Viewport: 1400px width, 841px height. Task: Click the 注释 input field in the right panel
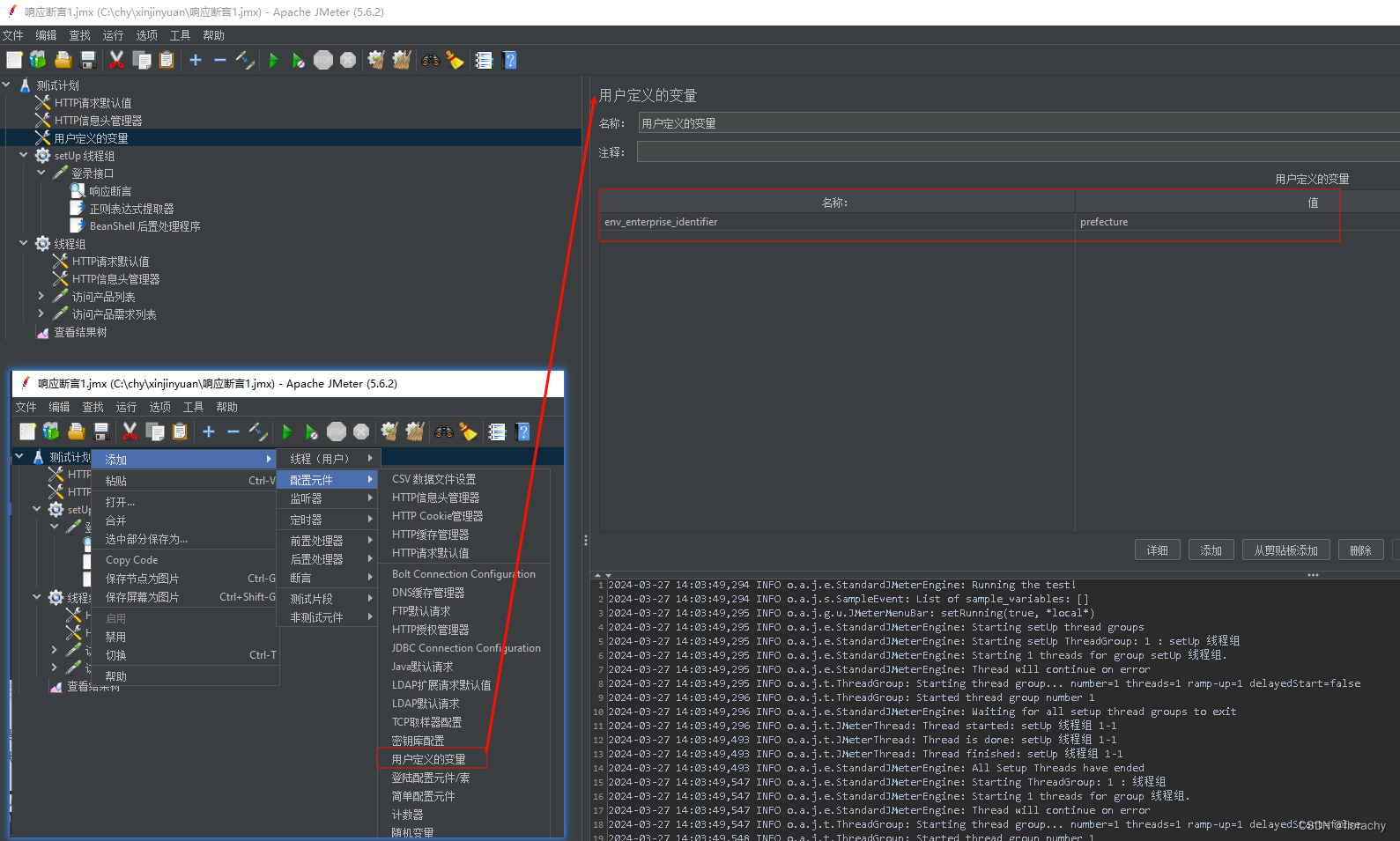1019,152
